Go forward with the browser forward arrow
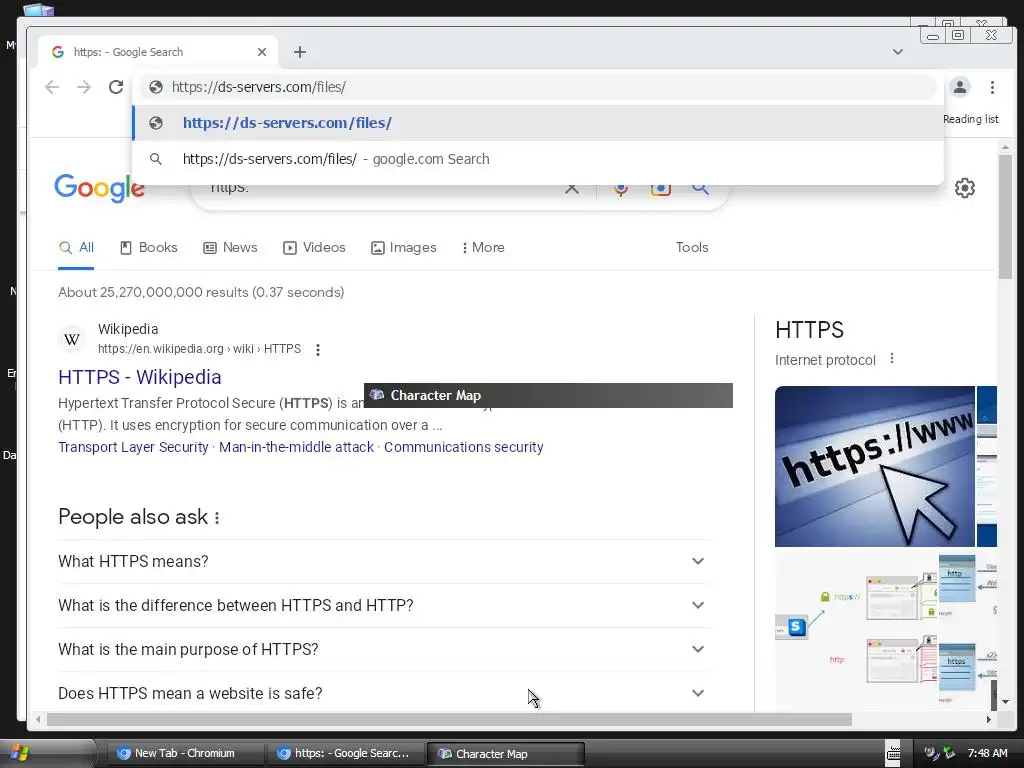The image size is (1024, 768). pos(84,87)
